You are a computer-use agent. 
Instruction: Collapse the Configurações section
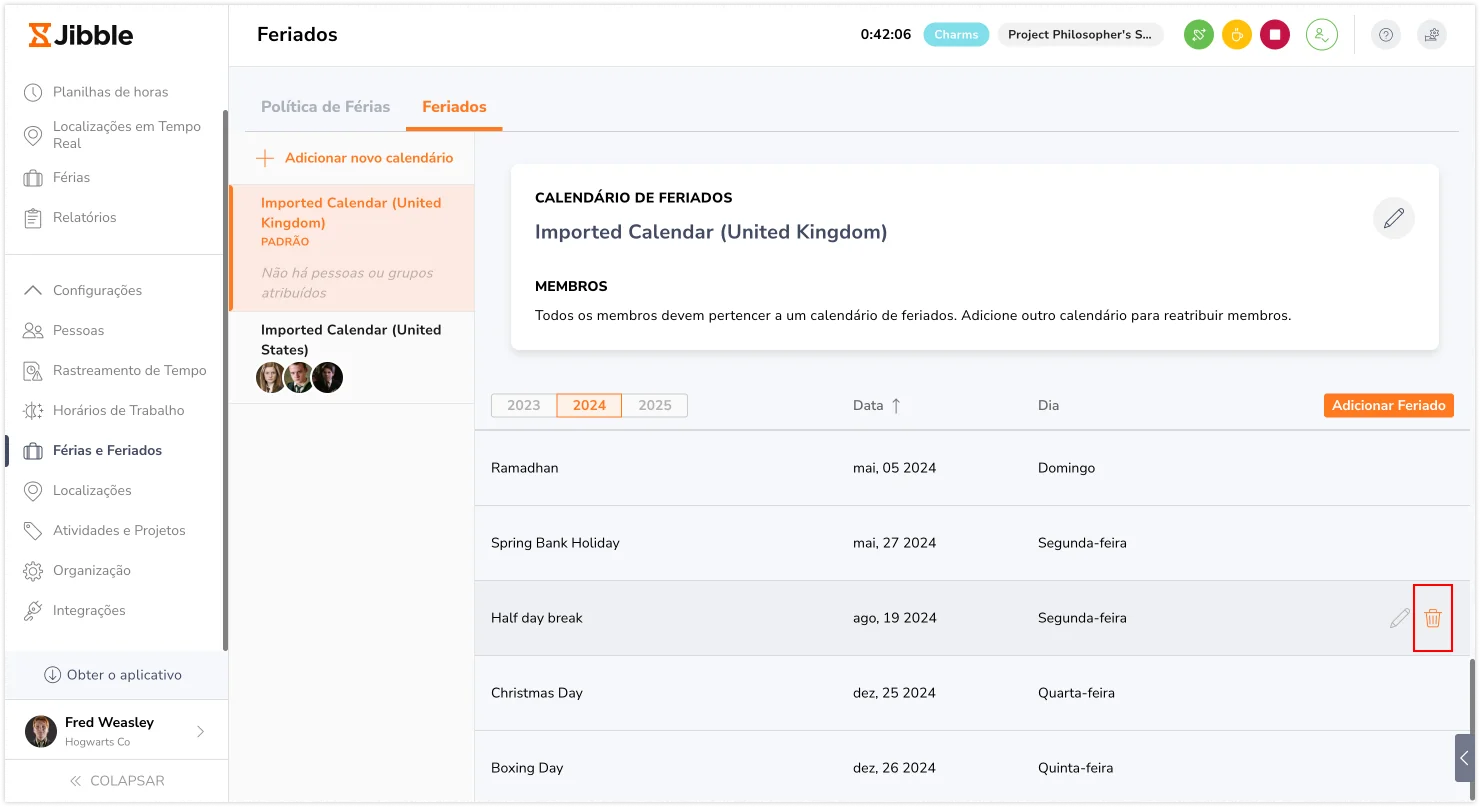pyautogui.click(x=34, y=290)
